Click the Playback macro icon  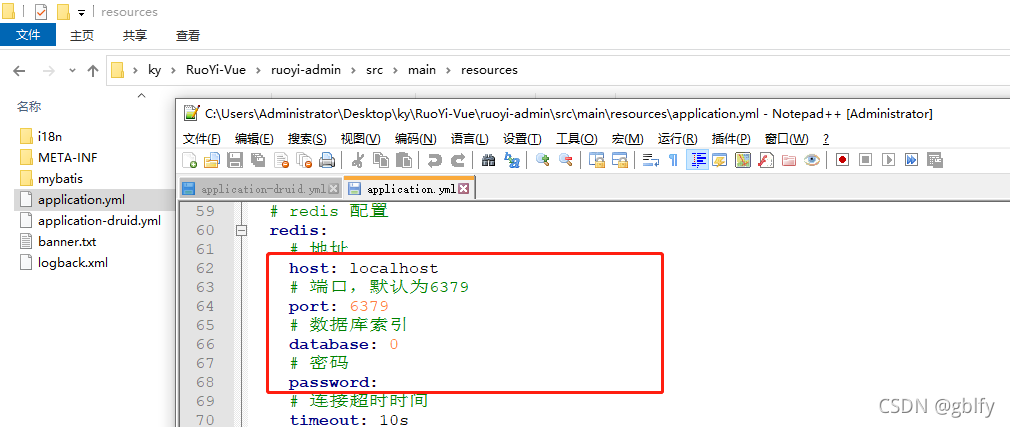[888, 160]
